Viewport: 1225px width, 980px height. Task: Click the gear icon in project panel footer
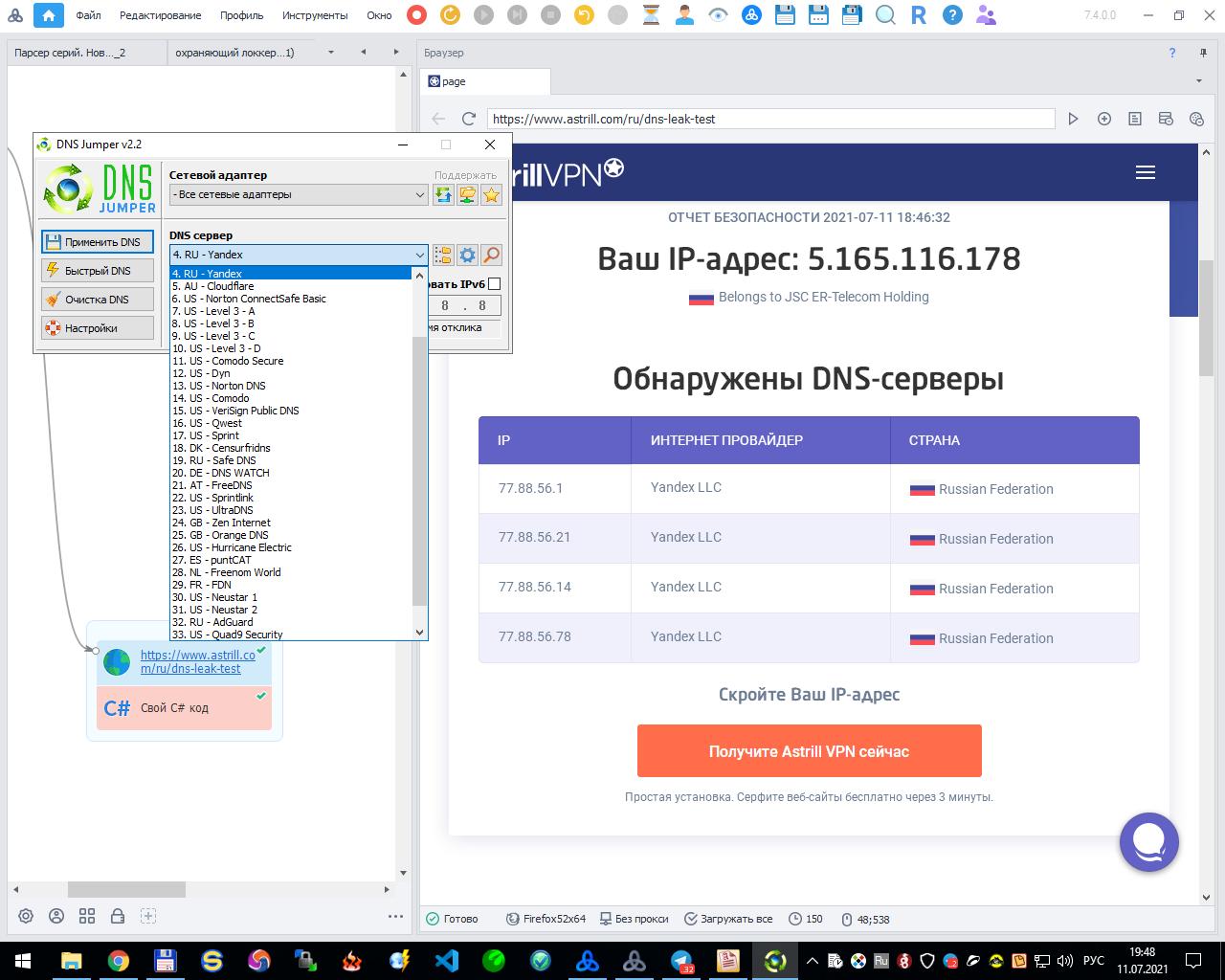[26, 916]
